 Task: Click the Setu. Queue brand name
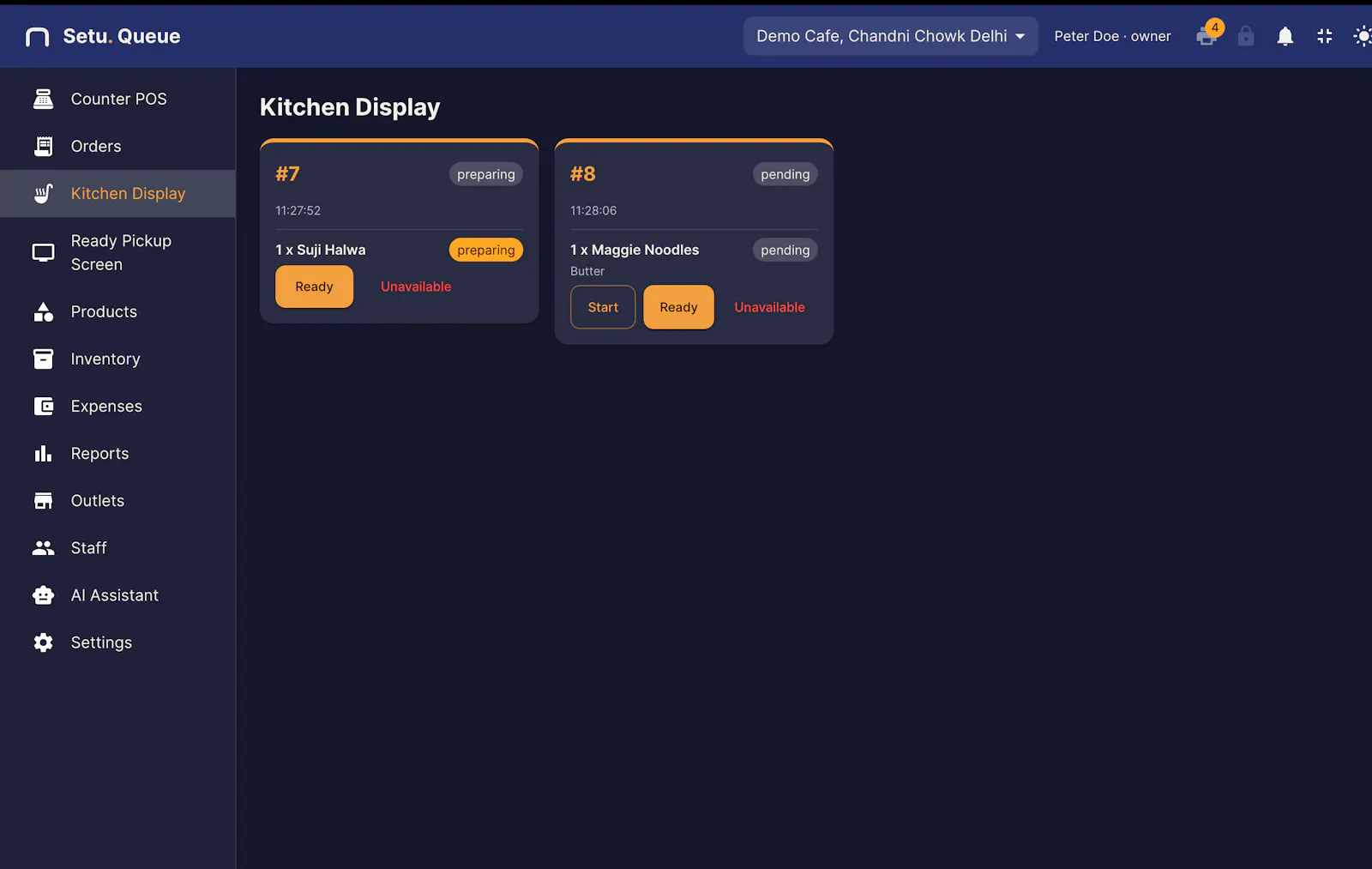(x=122, y=36)
